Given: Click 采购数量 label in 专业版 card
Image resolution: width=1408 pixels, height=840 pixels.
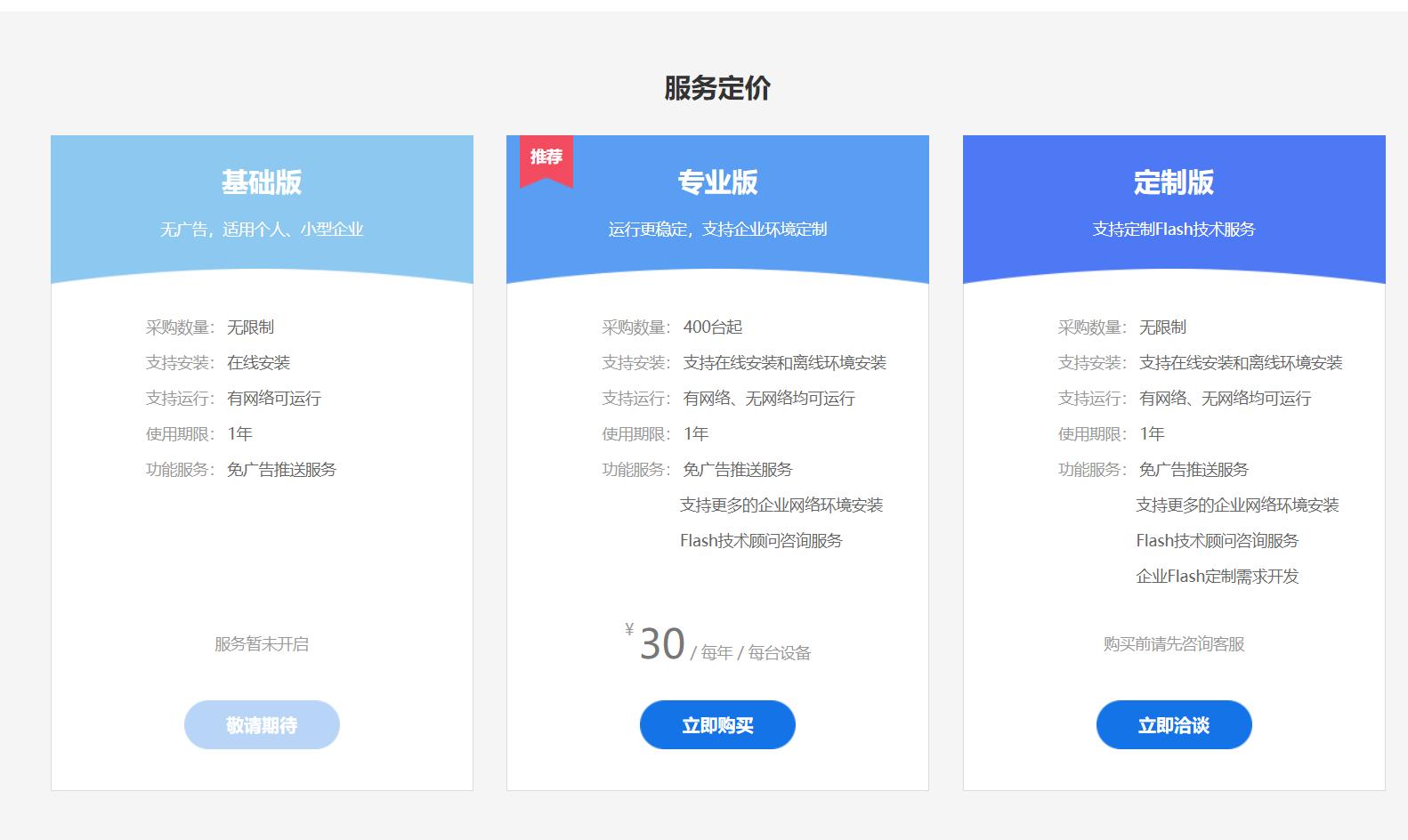Looking at the screenshot, I should tap(636, 327).
